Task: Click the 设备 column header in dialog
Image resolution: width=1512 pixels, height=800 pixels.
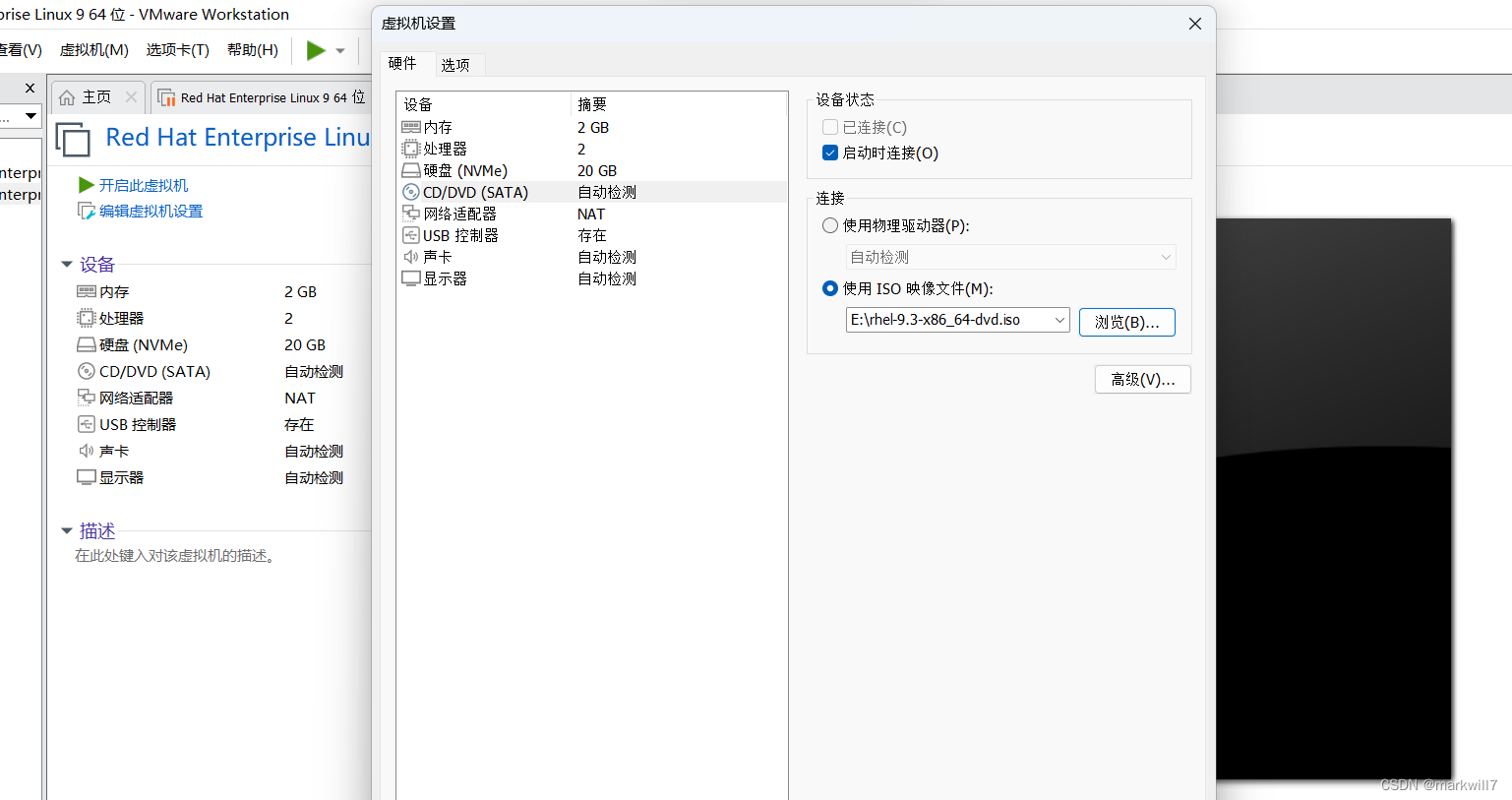Action: pyautogui.click(x=484, y=104)
